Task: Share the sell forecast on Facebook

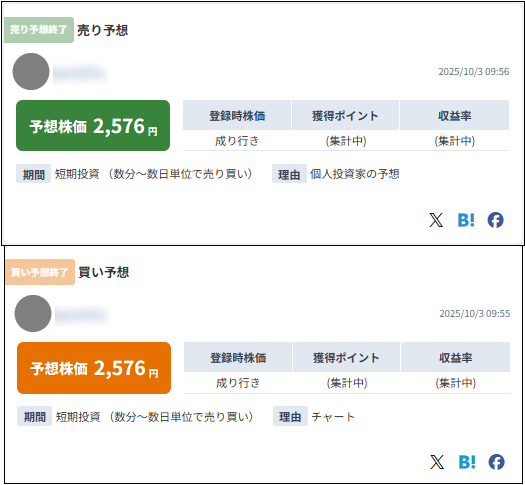Action: (496, 220)
